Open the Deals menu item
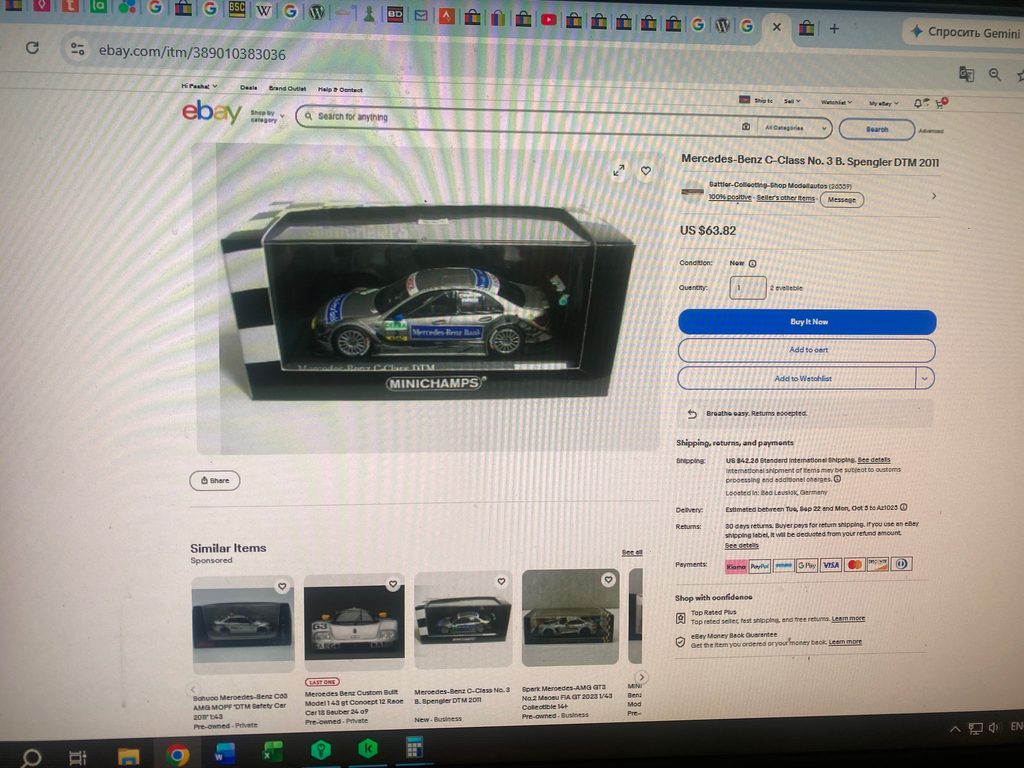 click(248, 88)
